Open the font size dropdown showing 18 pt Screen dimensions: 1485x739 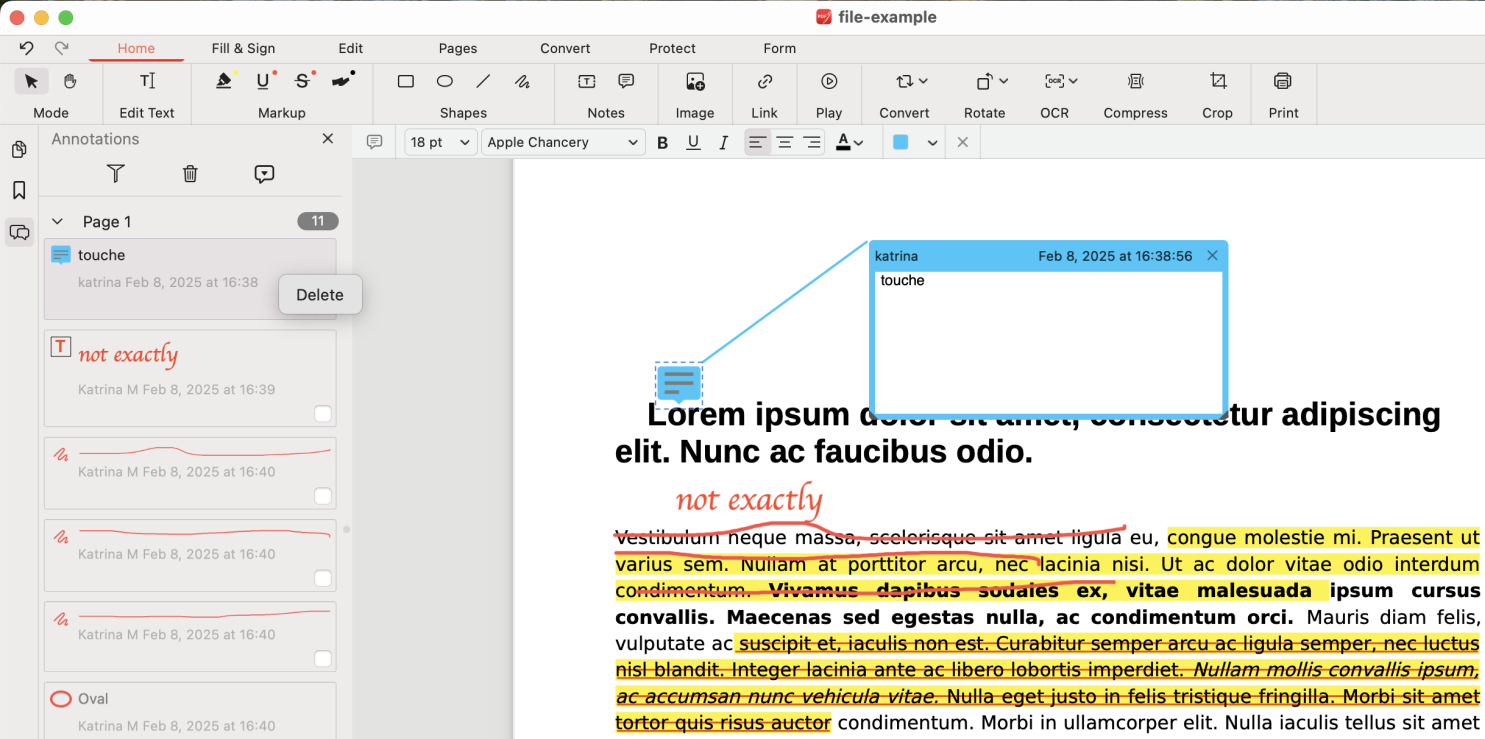click(x=439, y=142)
